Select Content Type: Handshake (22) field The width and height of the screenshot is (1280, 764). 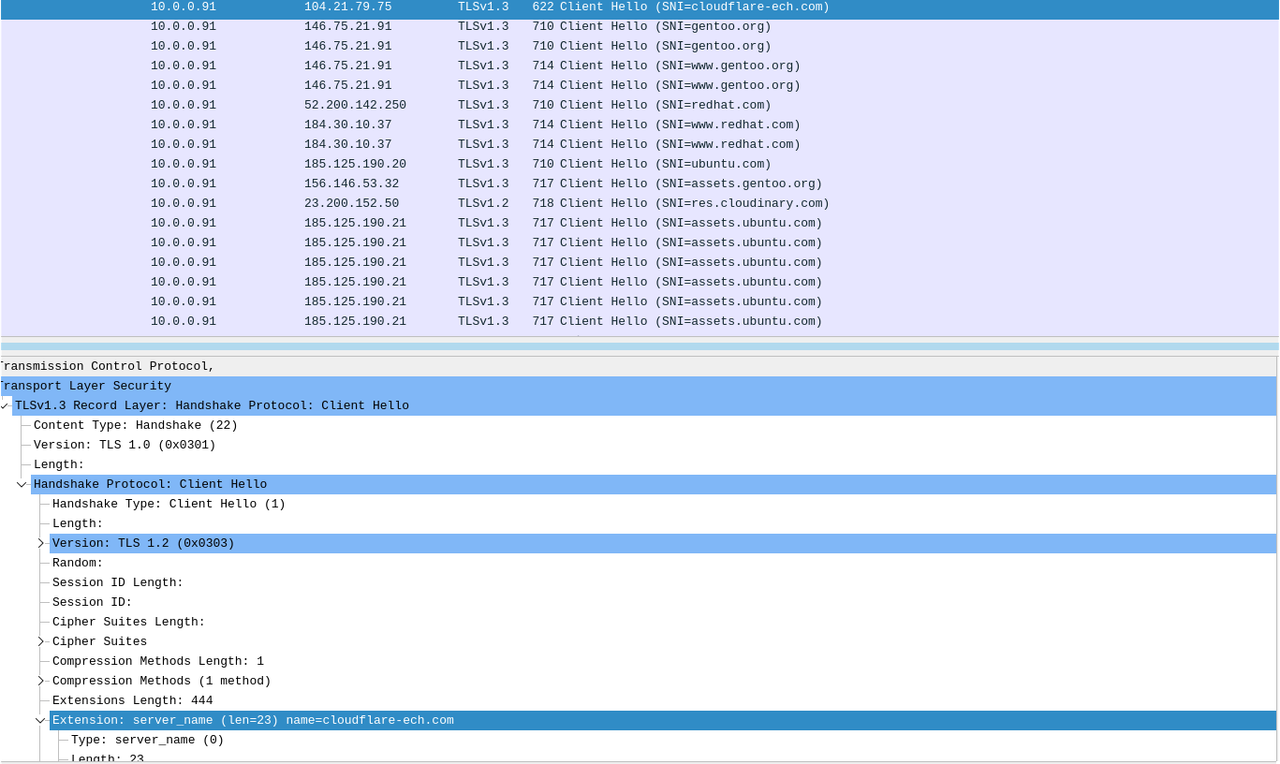pos(135,425)
